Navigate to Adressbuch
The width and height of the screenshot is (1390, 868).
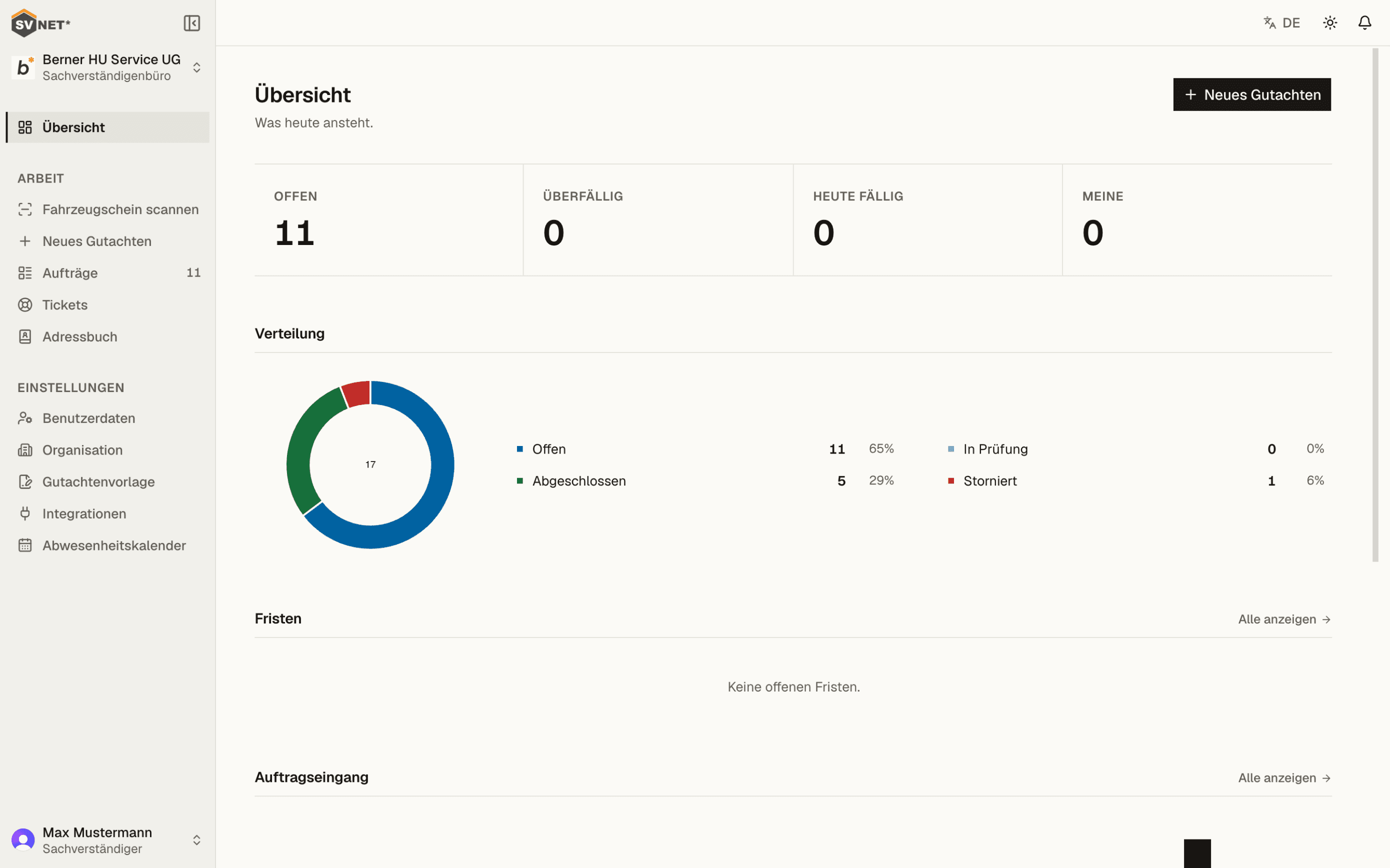[x=108, y=336]
